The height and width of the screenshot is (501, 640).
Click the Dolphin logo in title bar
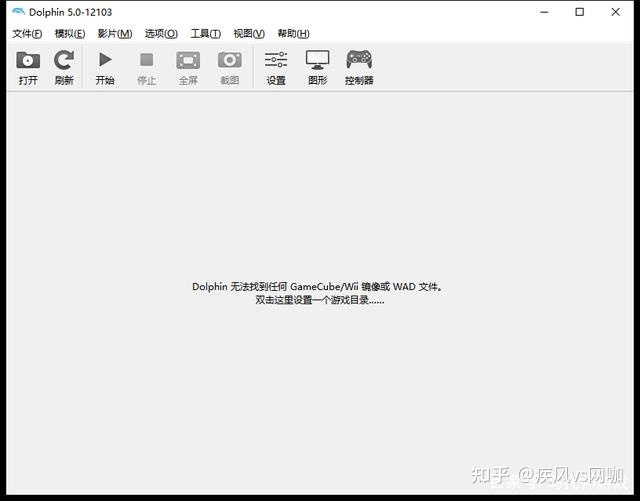tap(18, 12)
